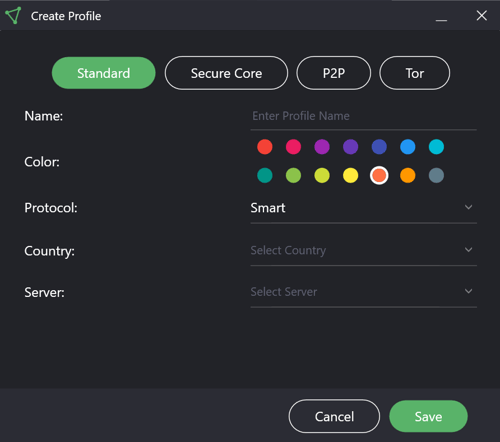The image size is (500, 442).
Task: Select the Tor profile type
Action: pyautogui.click(x=415, y=73)
